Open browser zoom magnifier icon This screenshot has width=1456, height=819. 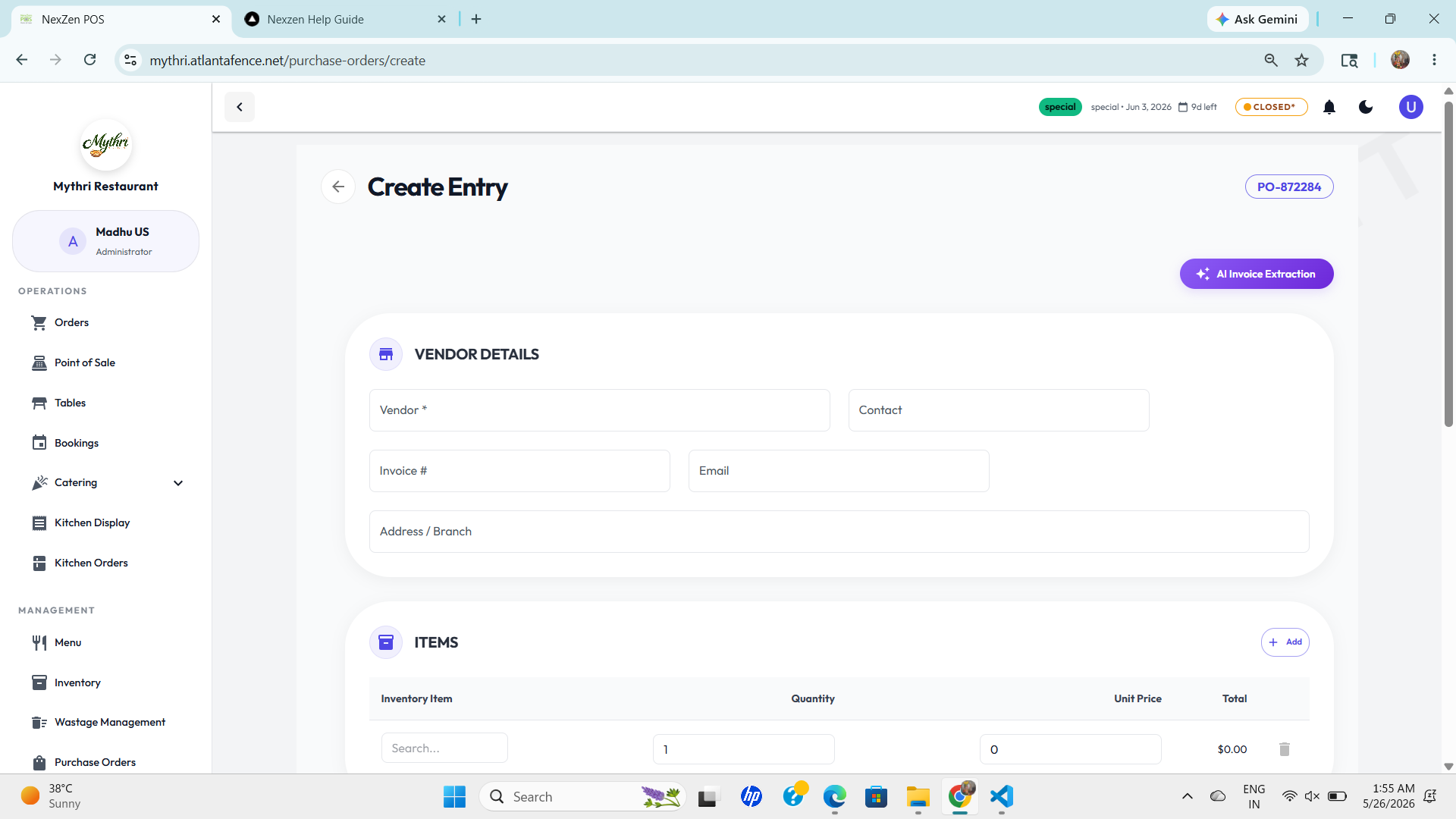(x=1271, y=60)
